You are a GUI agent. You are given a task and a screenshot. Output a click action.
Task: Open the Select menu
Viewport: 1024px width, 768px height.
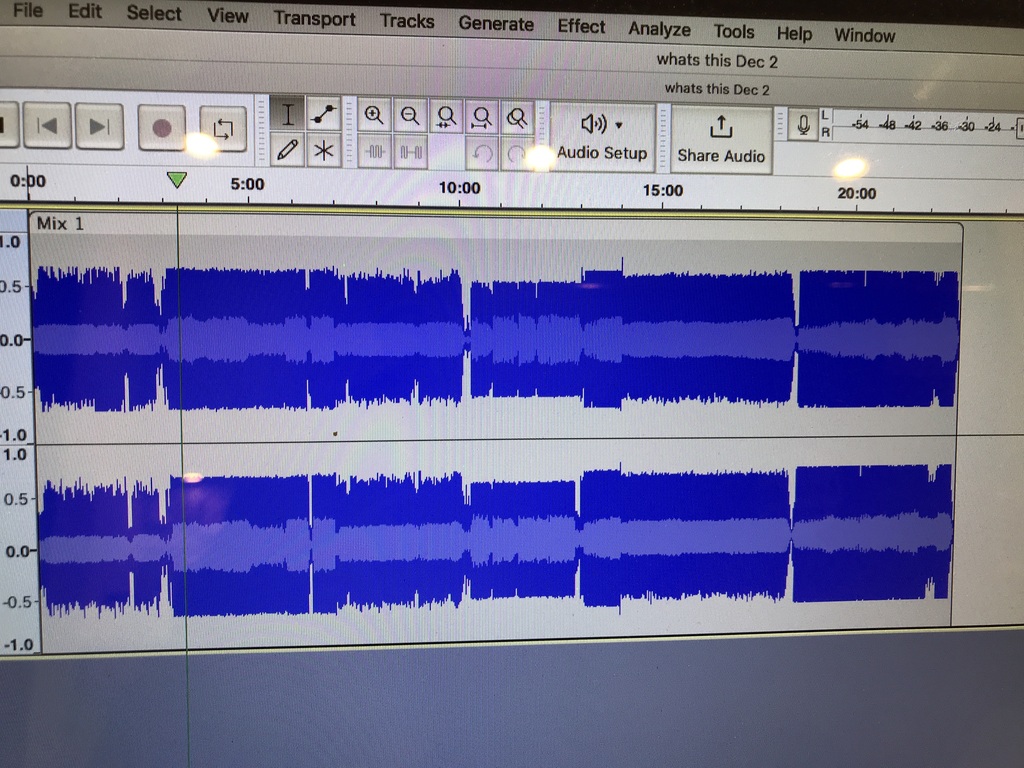click(154, 13)
